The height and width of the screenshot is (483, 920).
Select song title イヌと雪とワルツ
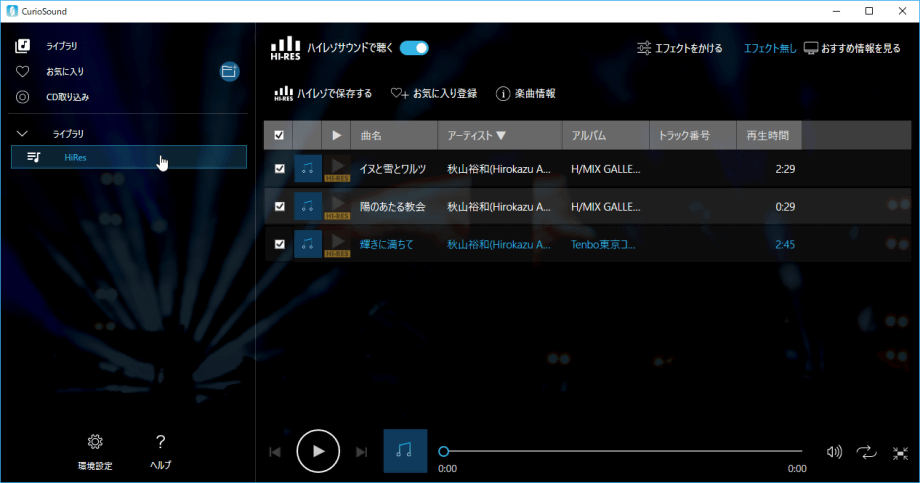click(393, 169)
